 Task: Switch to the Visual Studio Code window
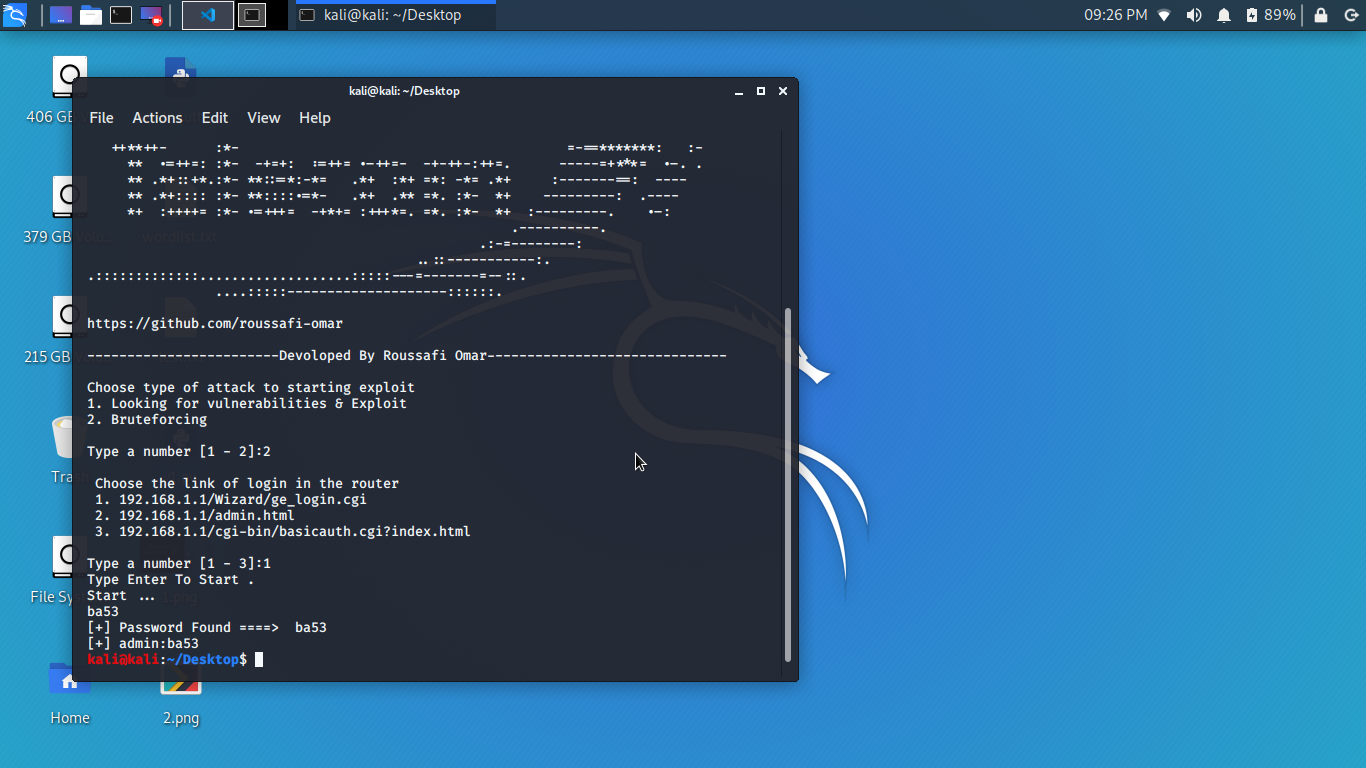208,15
